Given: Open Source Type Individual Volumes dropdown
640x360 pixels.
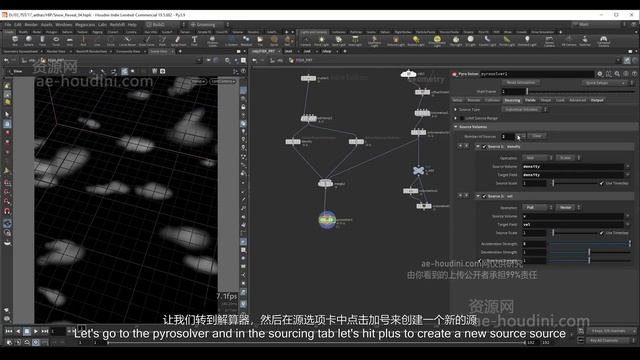Looking at the screenshot, I should point(524,109).
